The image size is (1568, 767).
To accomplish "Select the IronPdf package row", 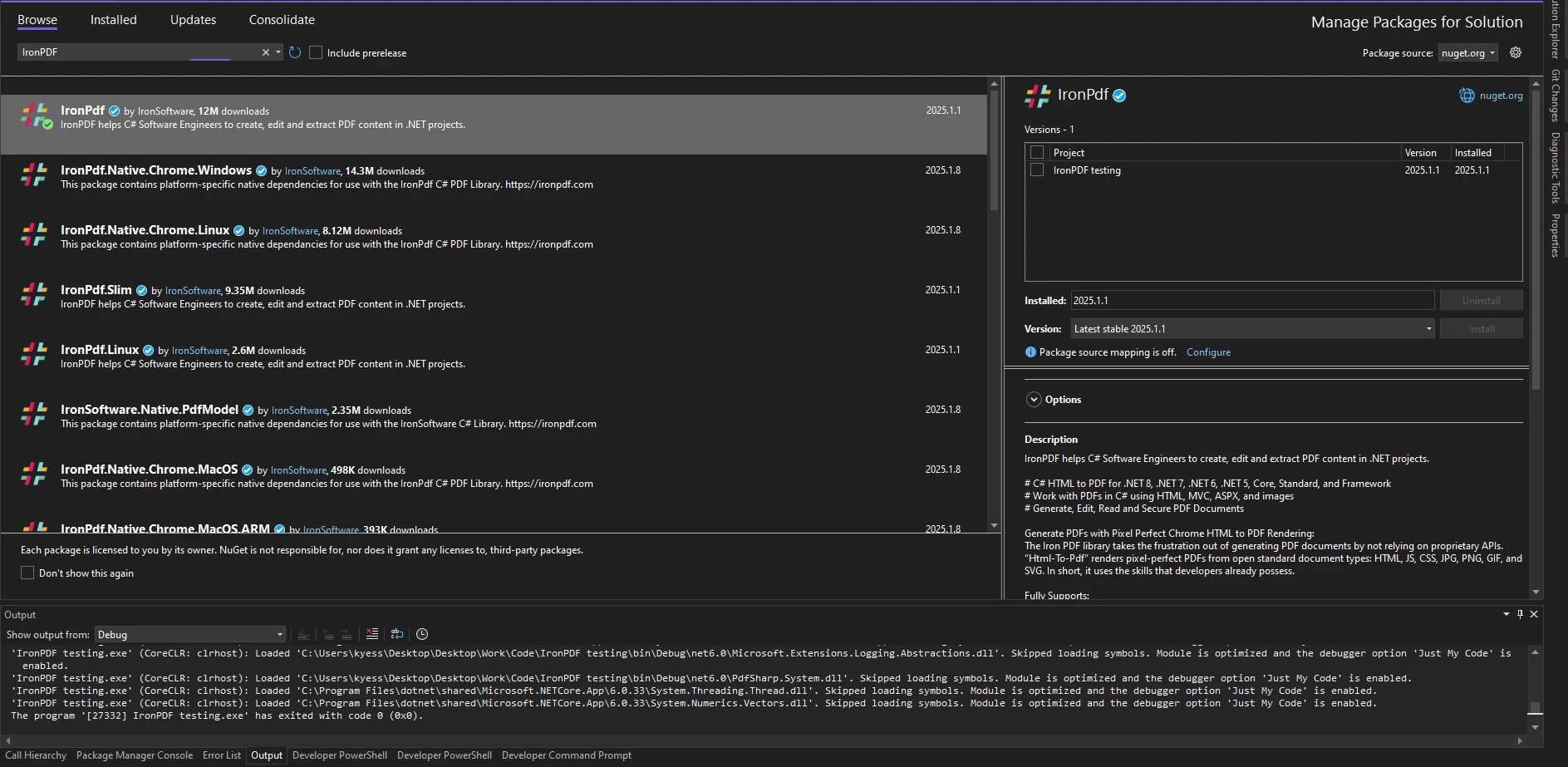I will [x=494, y=124].
